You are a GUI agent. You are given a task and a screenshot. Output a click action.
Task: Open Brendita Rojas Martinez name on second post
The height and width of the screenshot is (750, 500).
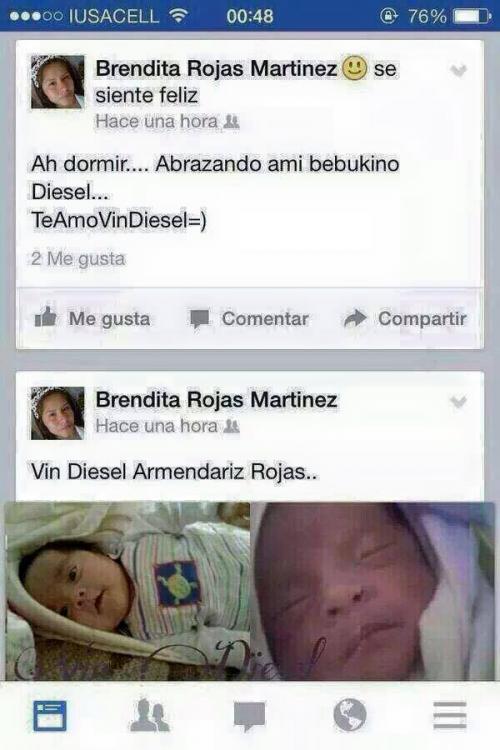216,400
